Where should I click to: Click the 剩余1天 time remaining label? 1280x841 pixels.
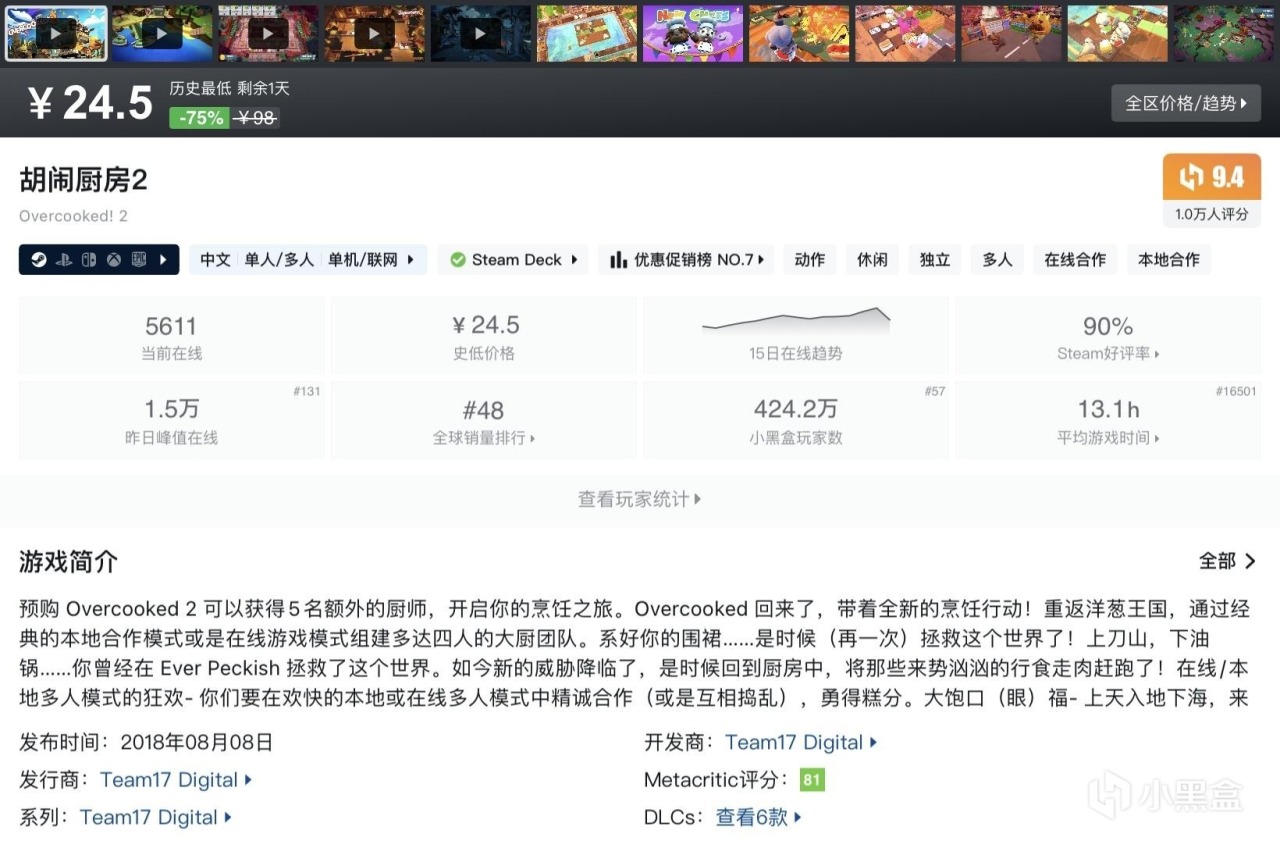pyautogui.click(x=263, y=89)
